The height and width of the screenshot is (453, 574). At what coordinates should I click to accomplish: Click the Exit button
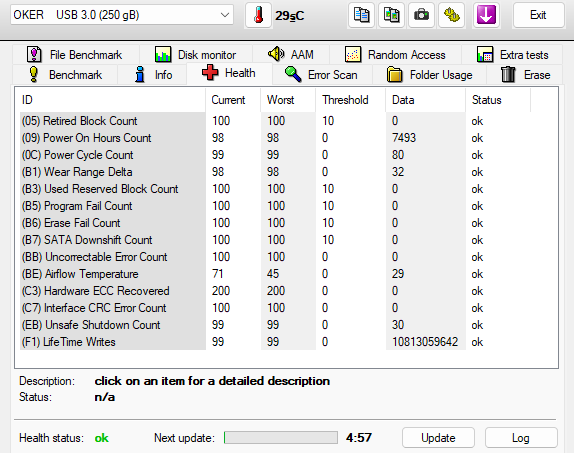(x=538, y=15)
